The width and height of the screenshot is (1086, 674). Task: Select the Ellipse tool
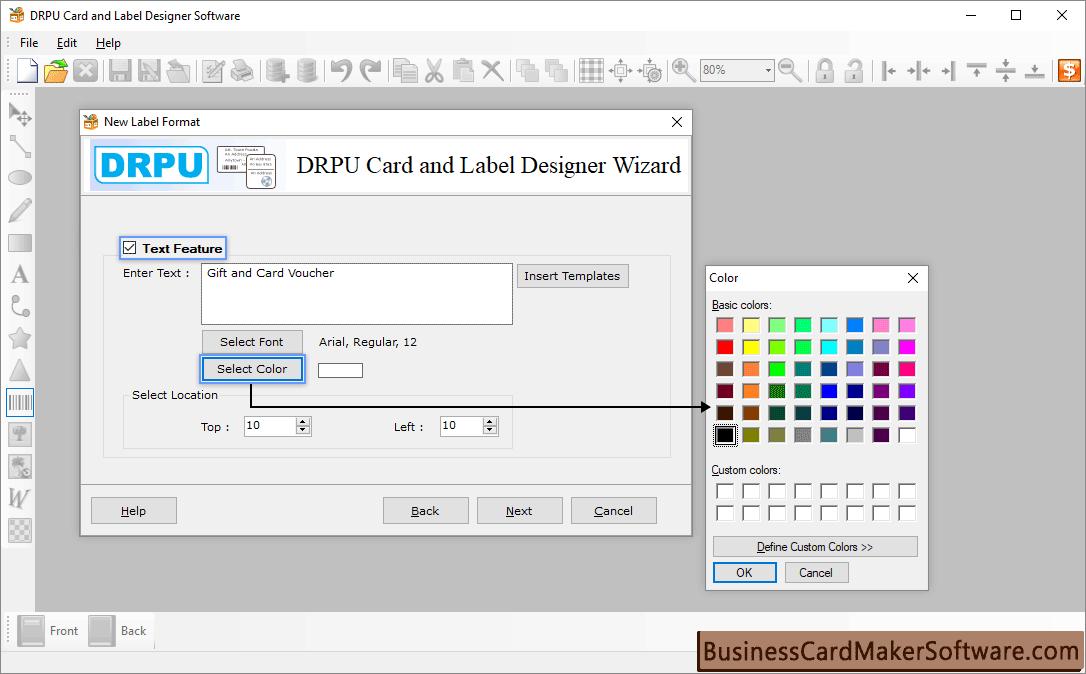click(20, 178)
